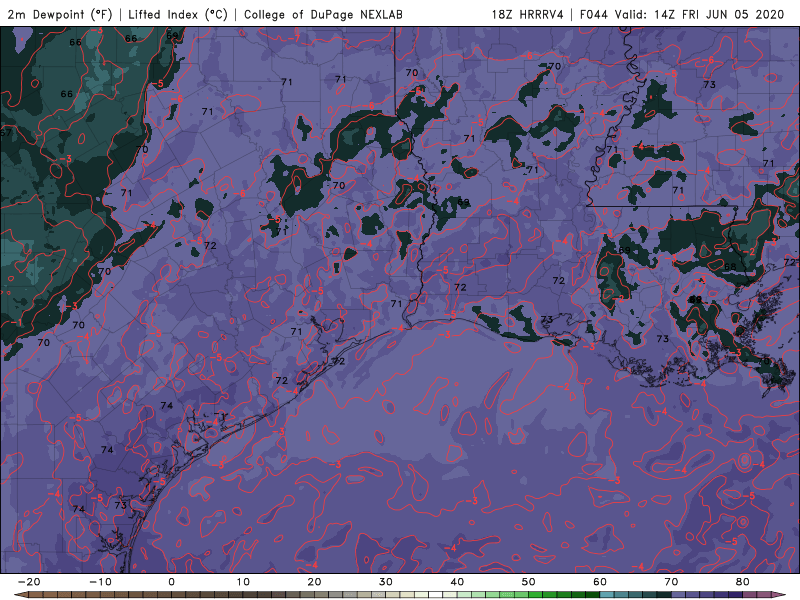
Task: Click the '60' color scale label
Action: click(x=600, y=582)
